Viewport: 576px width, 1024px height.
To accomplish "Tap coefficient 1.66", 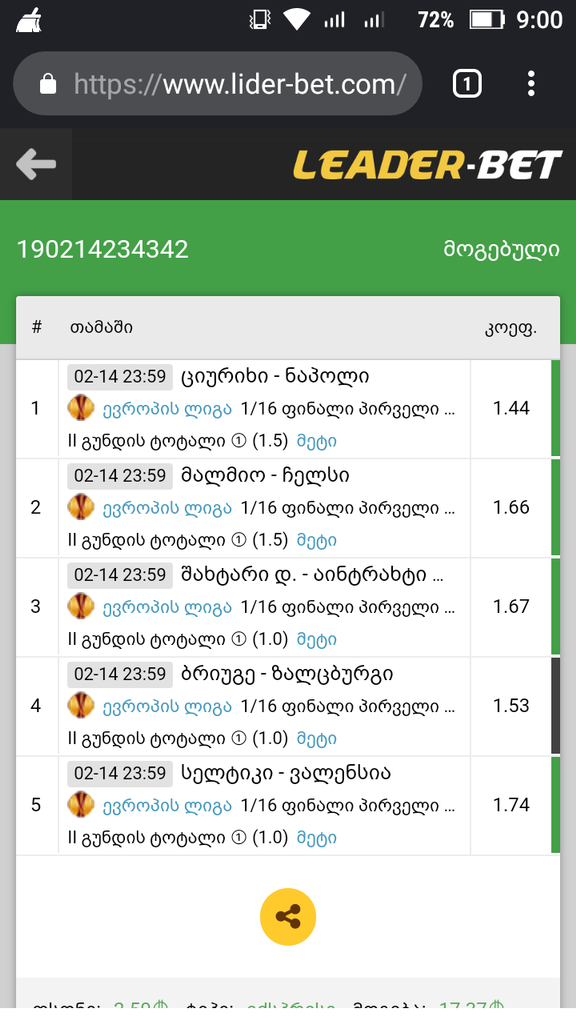I will (511, 507).
